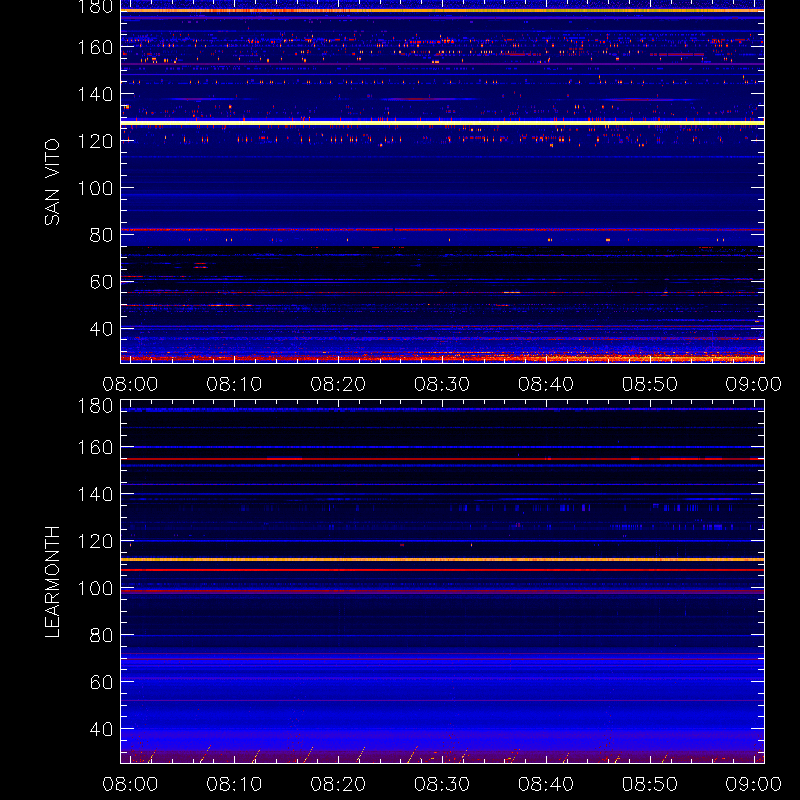Viewport: 800px width, 800px height.
Task: Select the 120 tick label on SAN VITO plot
Action: pyautogui.click(x=95, y=141)
